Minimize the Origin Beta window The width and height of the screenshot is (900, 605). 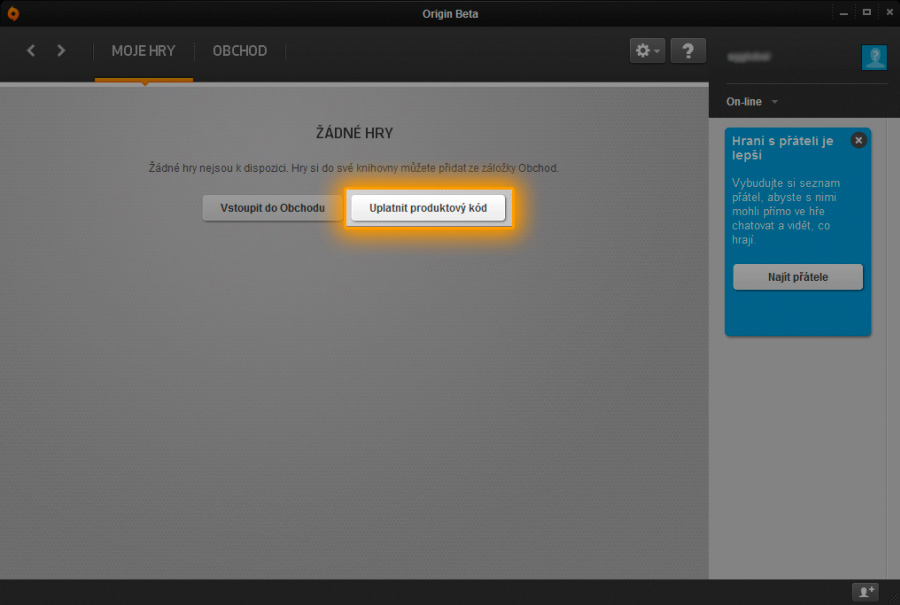(844, 13)
